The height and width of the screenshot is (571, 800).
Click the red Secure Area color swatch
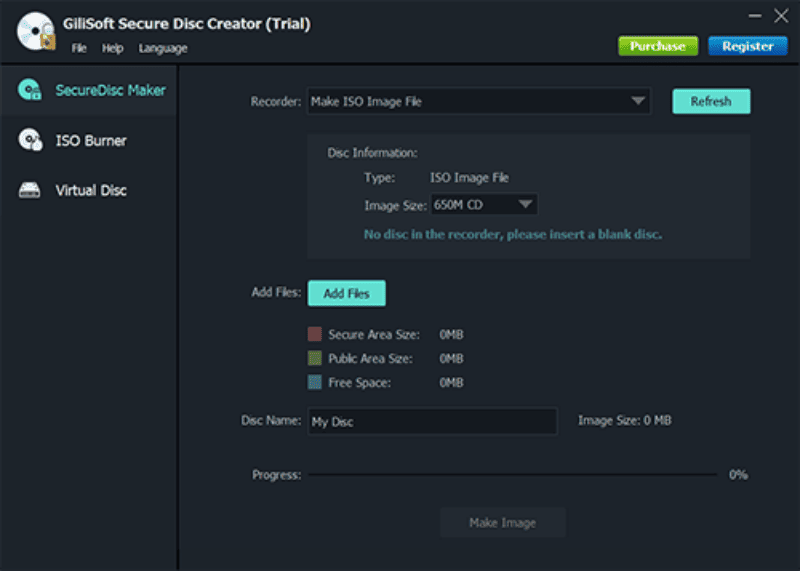point(315,334)
